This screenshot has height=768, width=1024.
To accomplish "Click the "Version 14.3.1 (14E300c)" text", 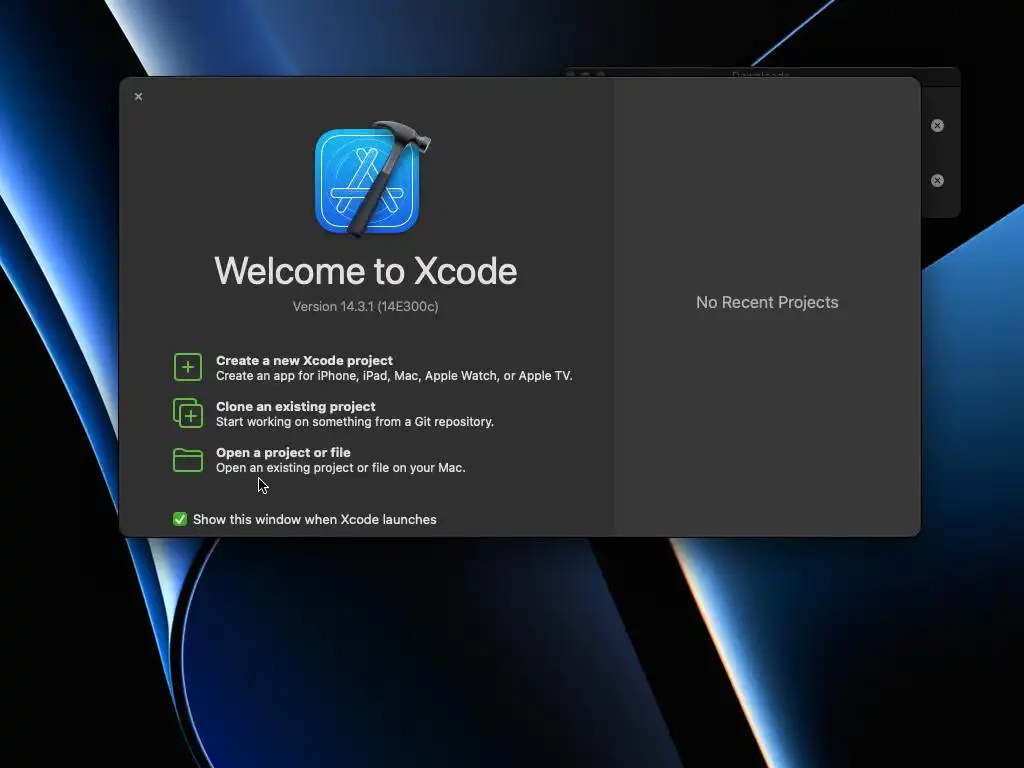I will [365, 306].
